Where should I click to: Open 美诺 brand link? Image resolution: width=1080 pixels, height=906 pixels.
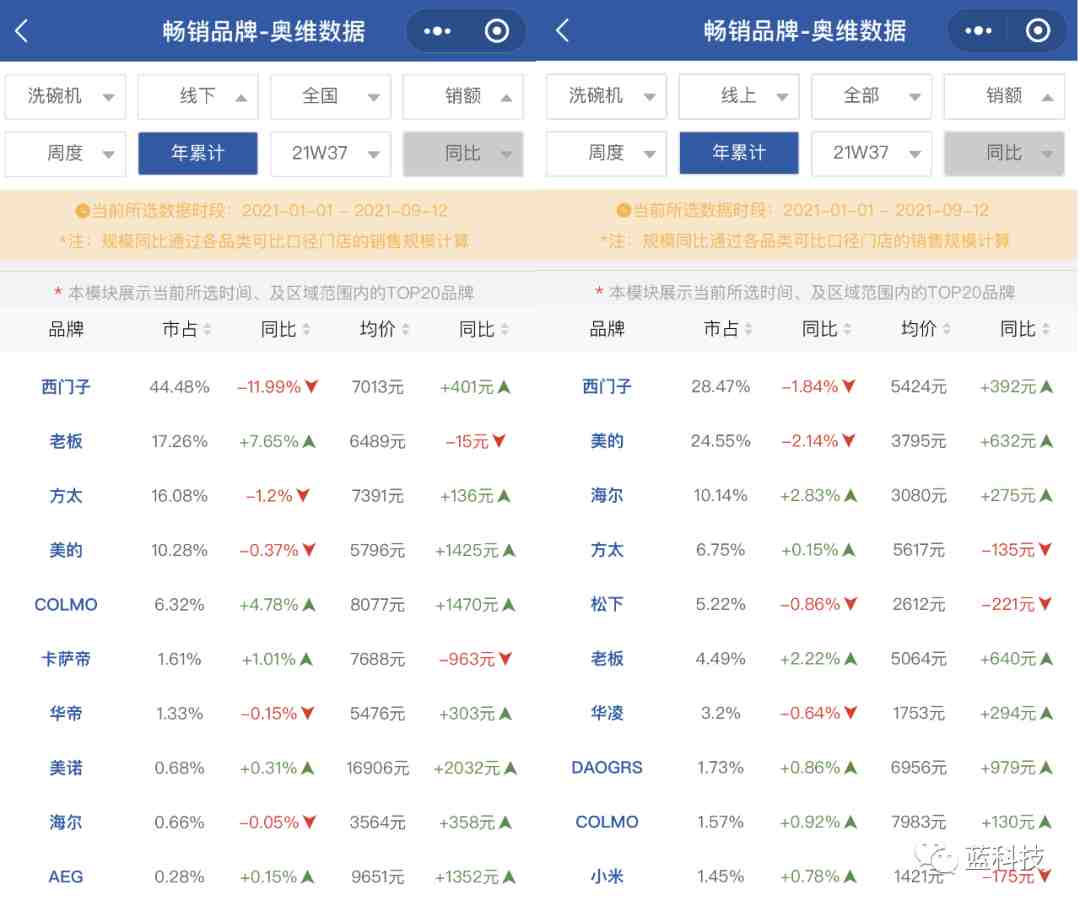tap(65, 768)
